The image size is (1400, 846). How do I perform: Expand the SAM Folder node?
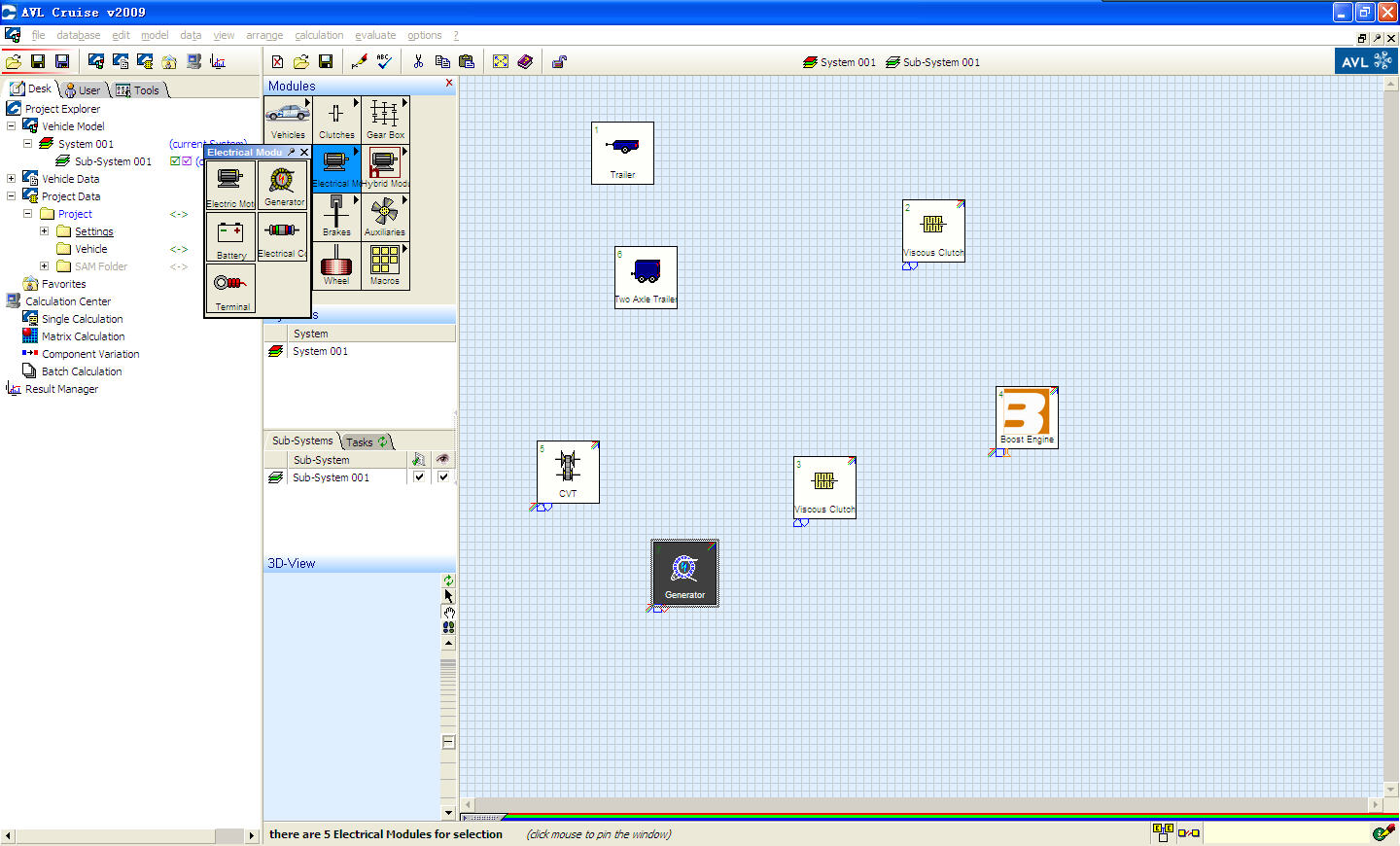[x=44, y=266]
